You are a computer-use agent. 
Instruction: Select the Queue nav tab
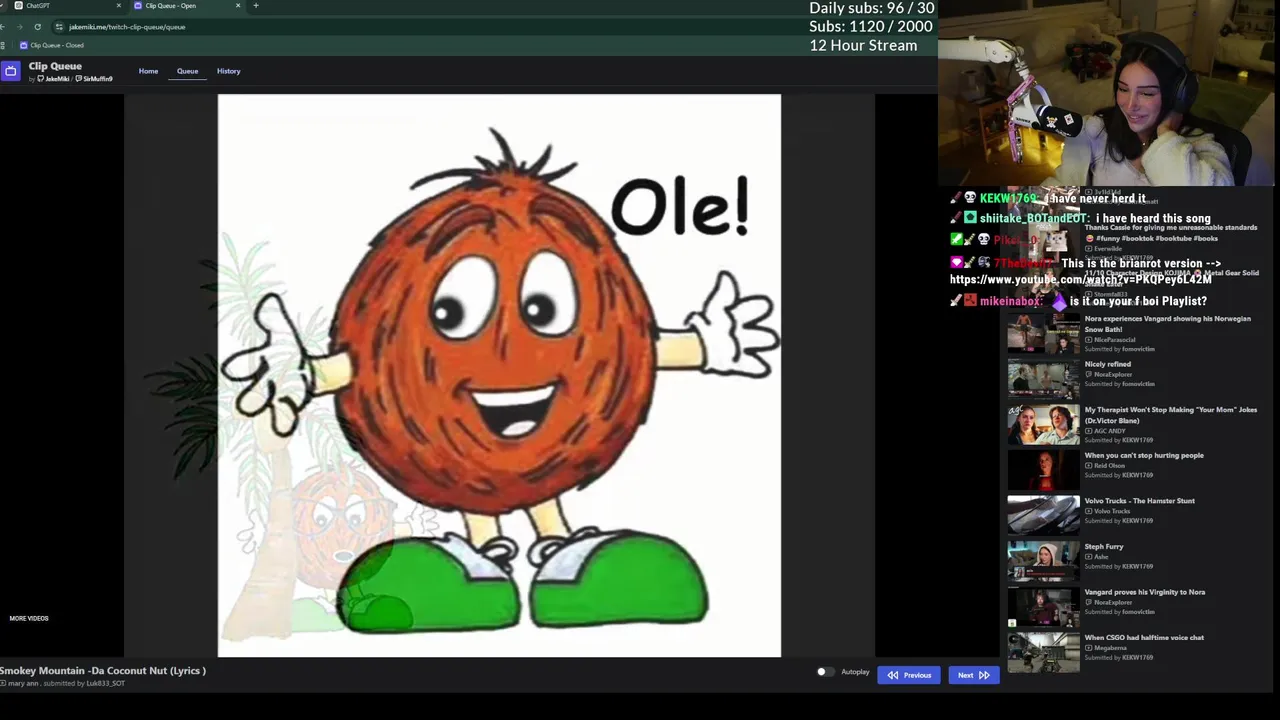click(188, 71)
